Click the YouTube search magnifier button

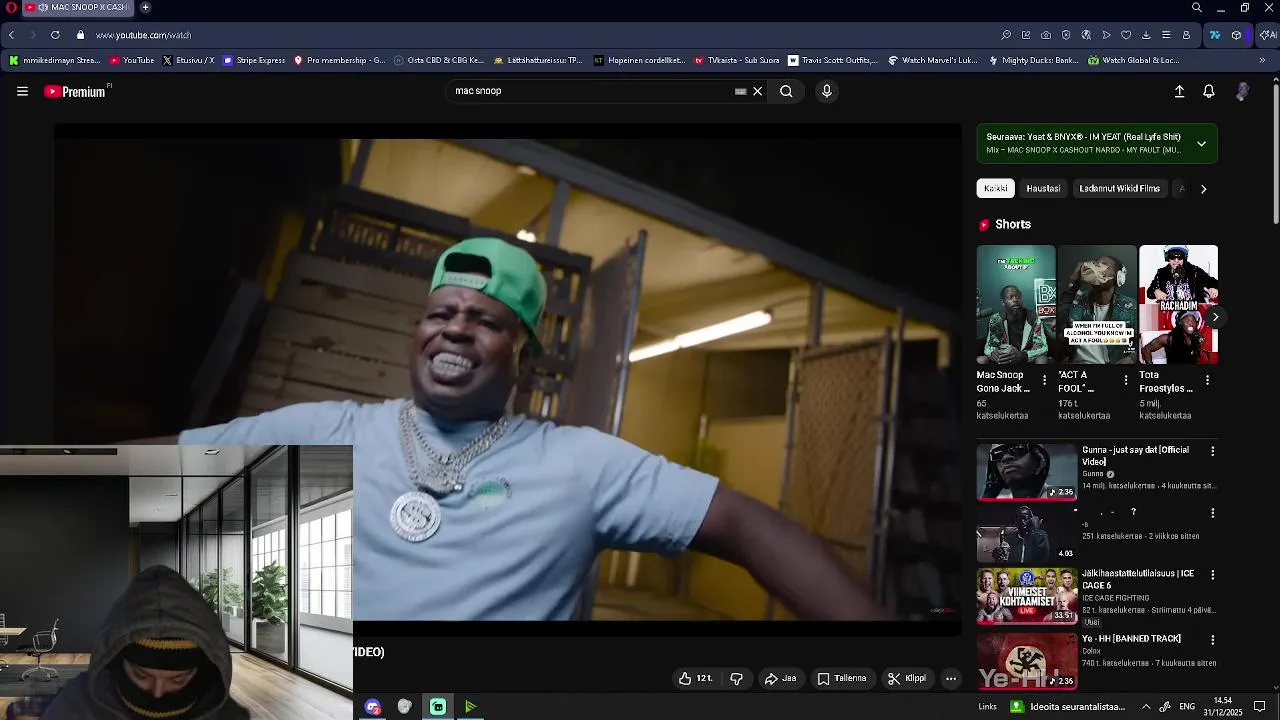786,91
